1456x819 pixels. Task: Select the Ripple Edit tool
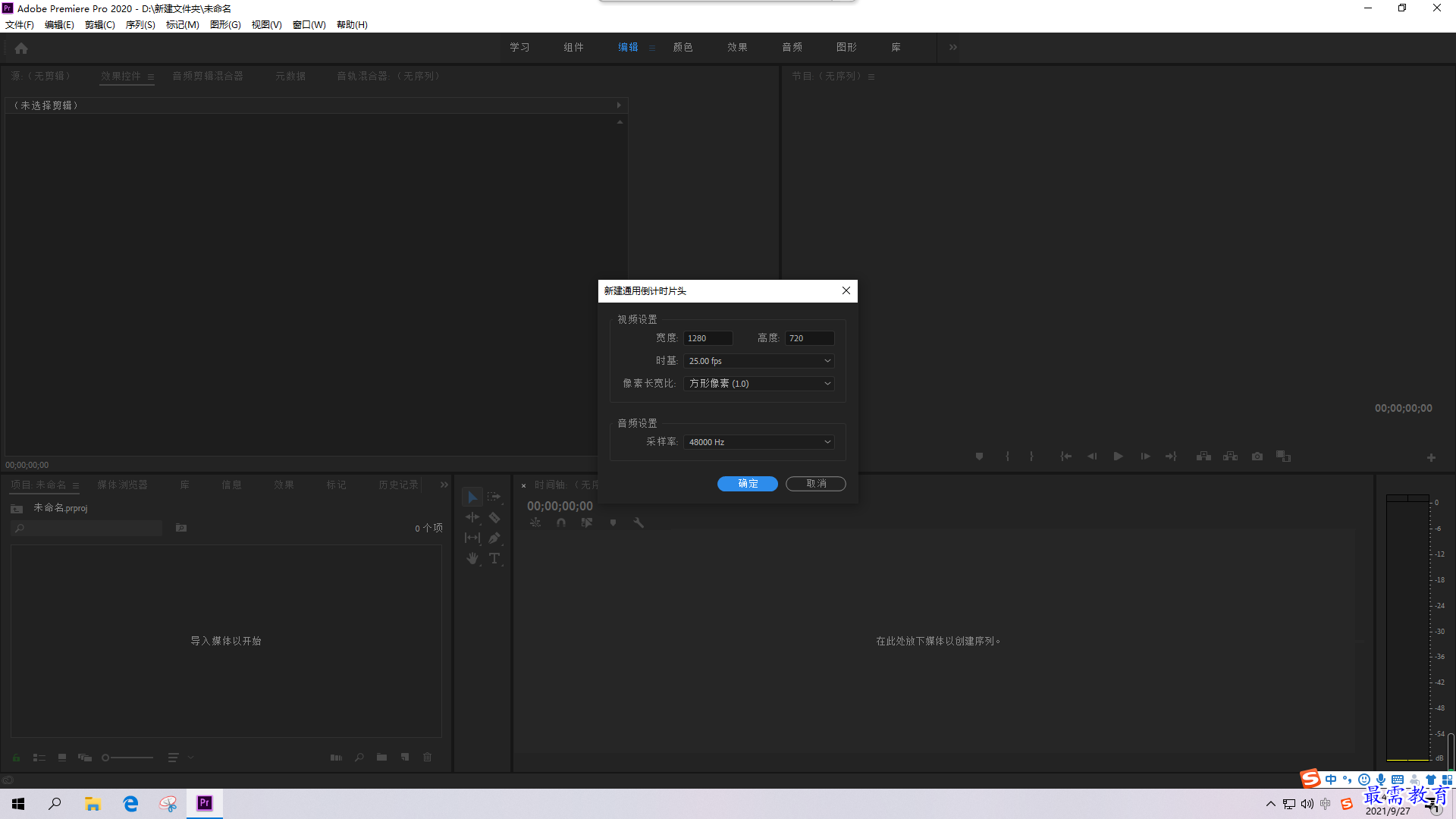[x=472, y=518]
